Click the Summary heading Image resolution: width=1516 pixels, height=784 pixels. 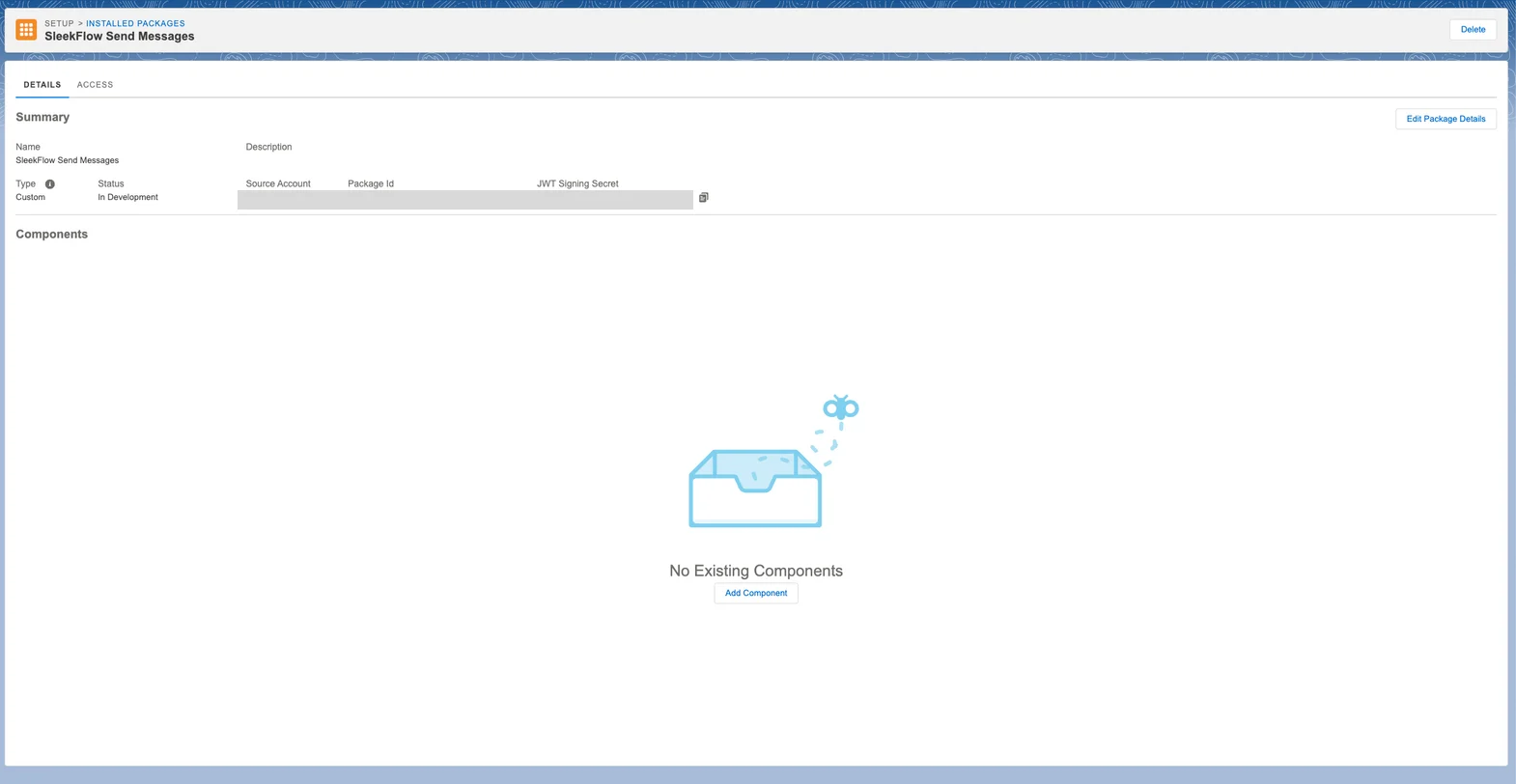42,117
